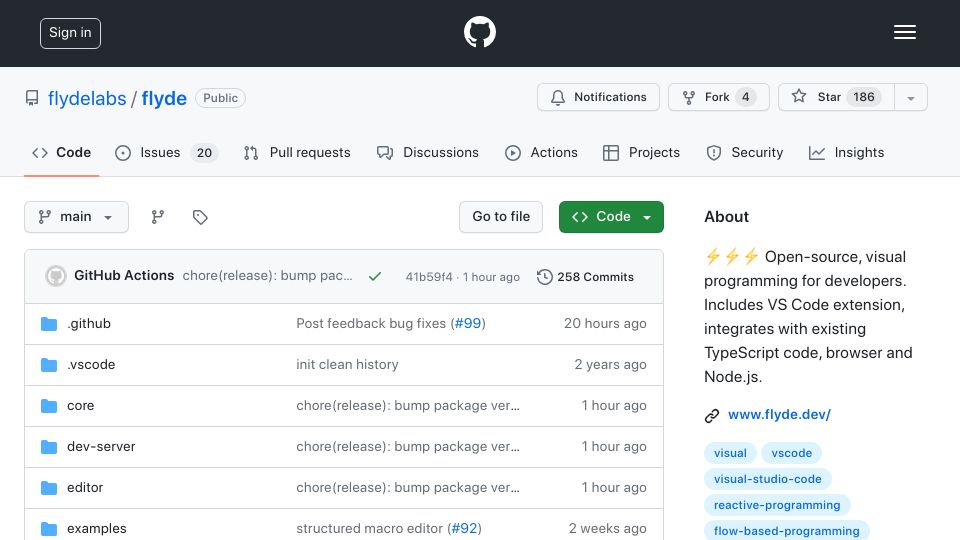
Task: Open commit hash 41b59f4
Action: [429, 277]
